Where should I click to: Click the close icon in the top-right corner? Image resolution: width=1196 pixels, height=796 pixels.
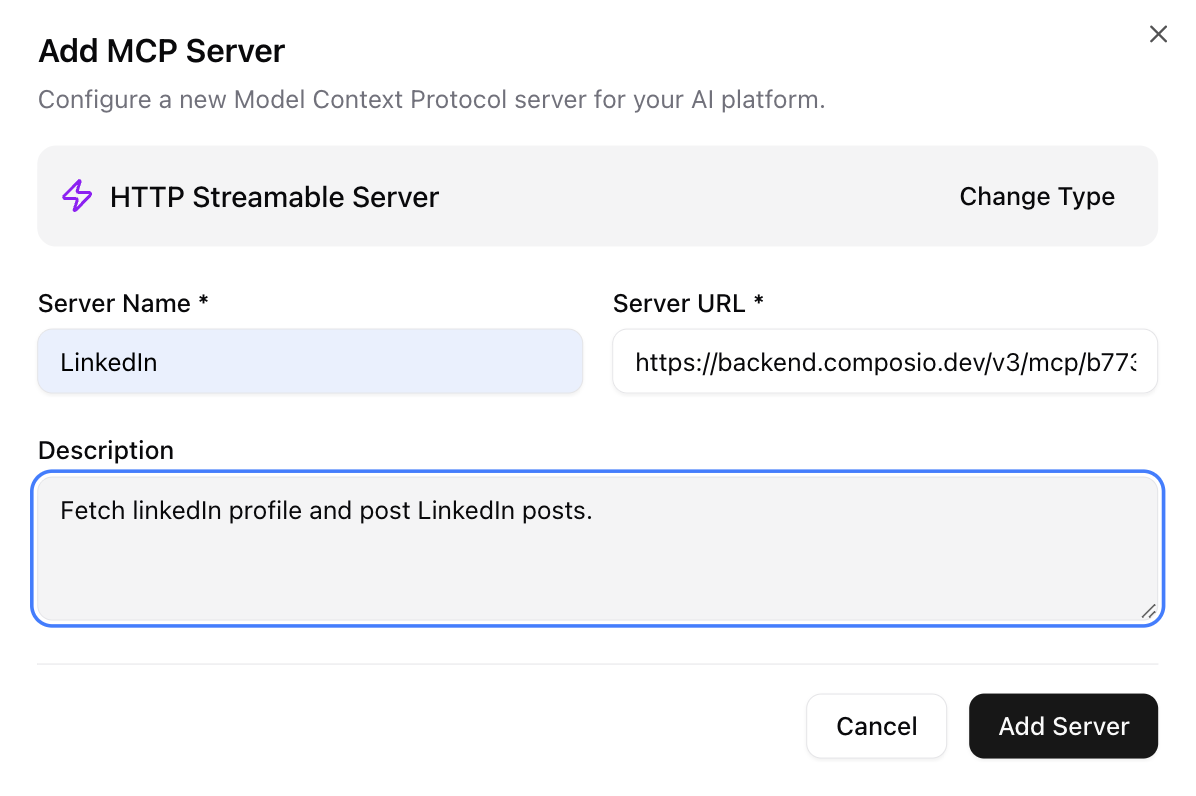pyautogui.click(x=1158, y=33)
